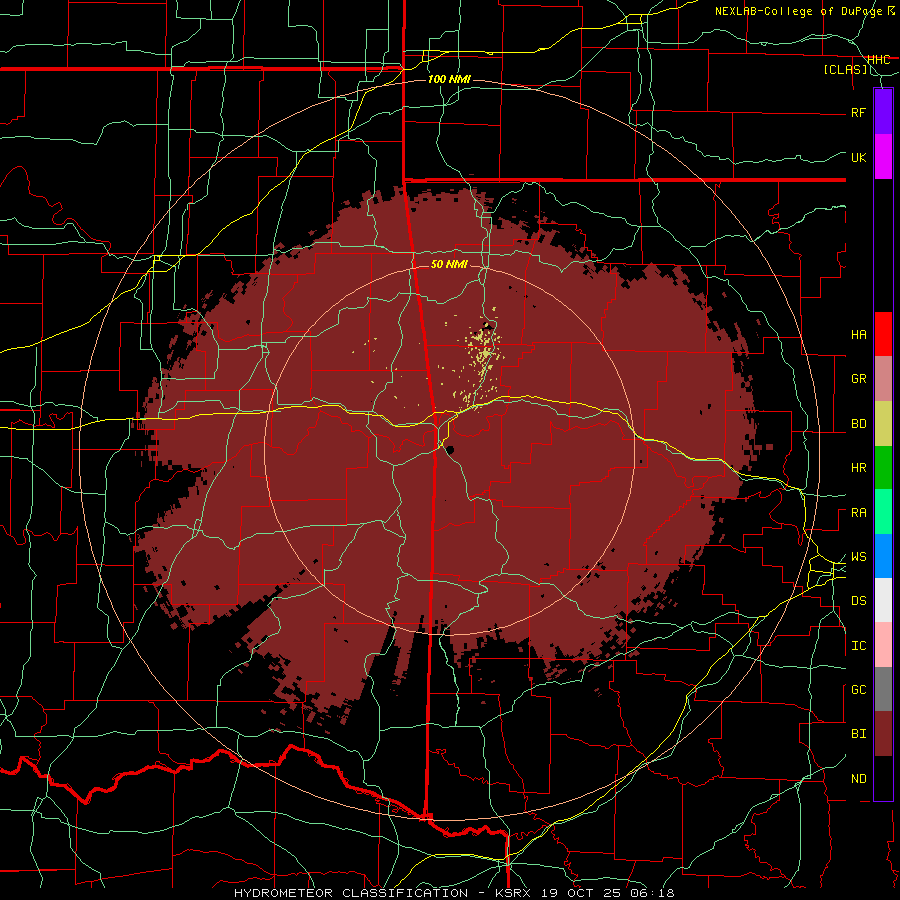Screen dimensions: 900x900
Task: Click the UK legend label
Action: click(859, 157)
